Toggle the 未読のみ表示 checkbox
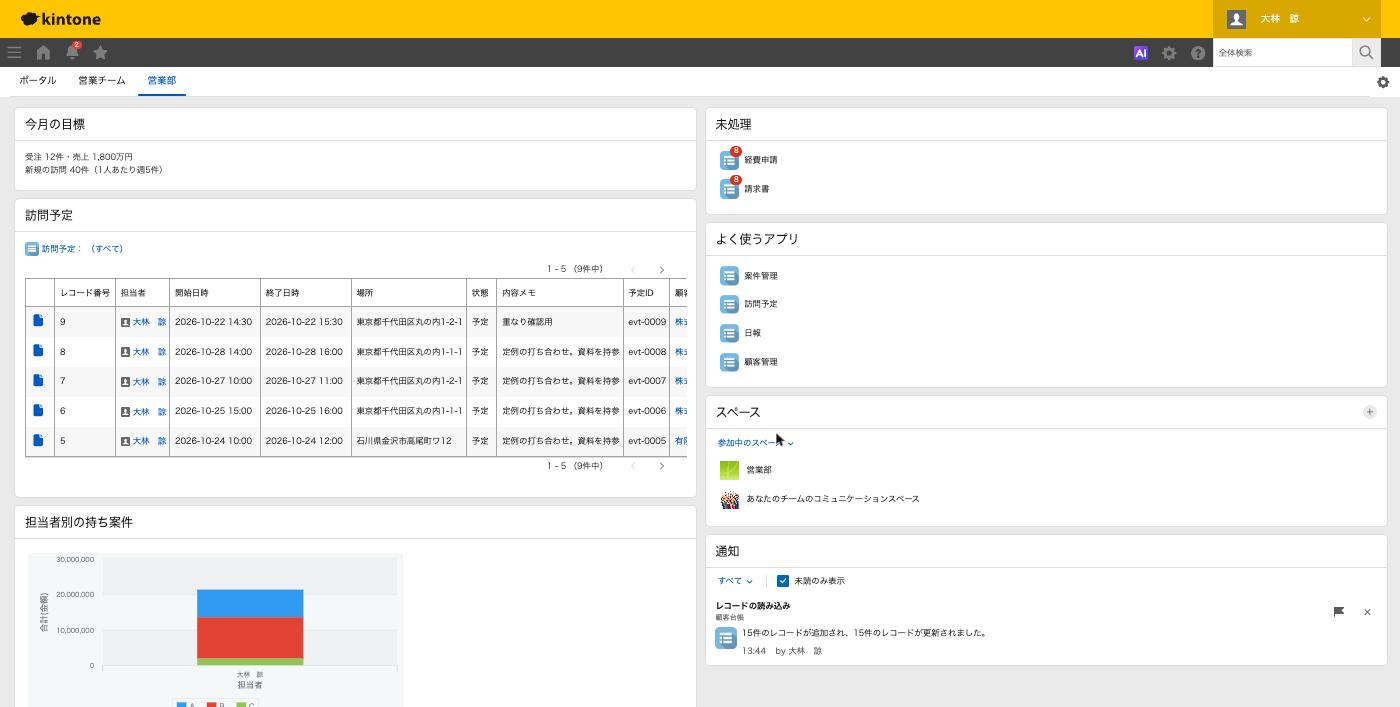1400x707 pixels. tap(783, 581)
